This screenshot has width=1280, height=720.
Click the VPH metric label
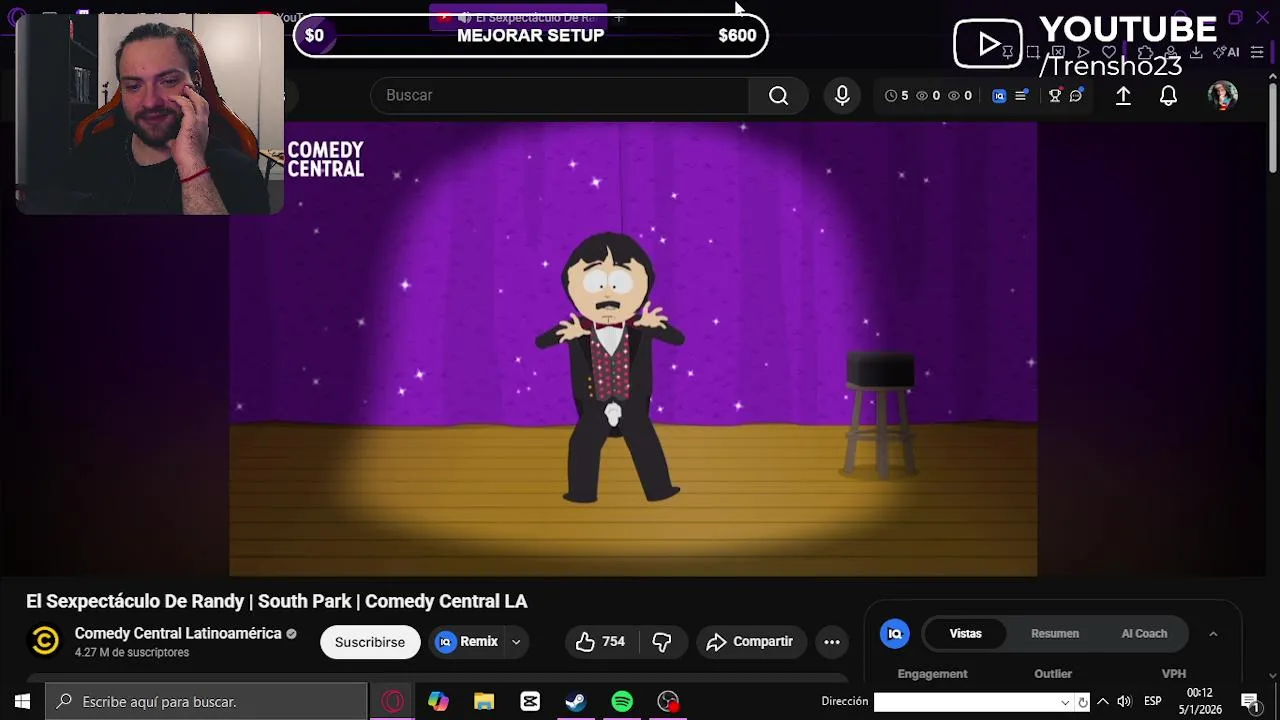click(x=1174, y=674)
